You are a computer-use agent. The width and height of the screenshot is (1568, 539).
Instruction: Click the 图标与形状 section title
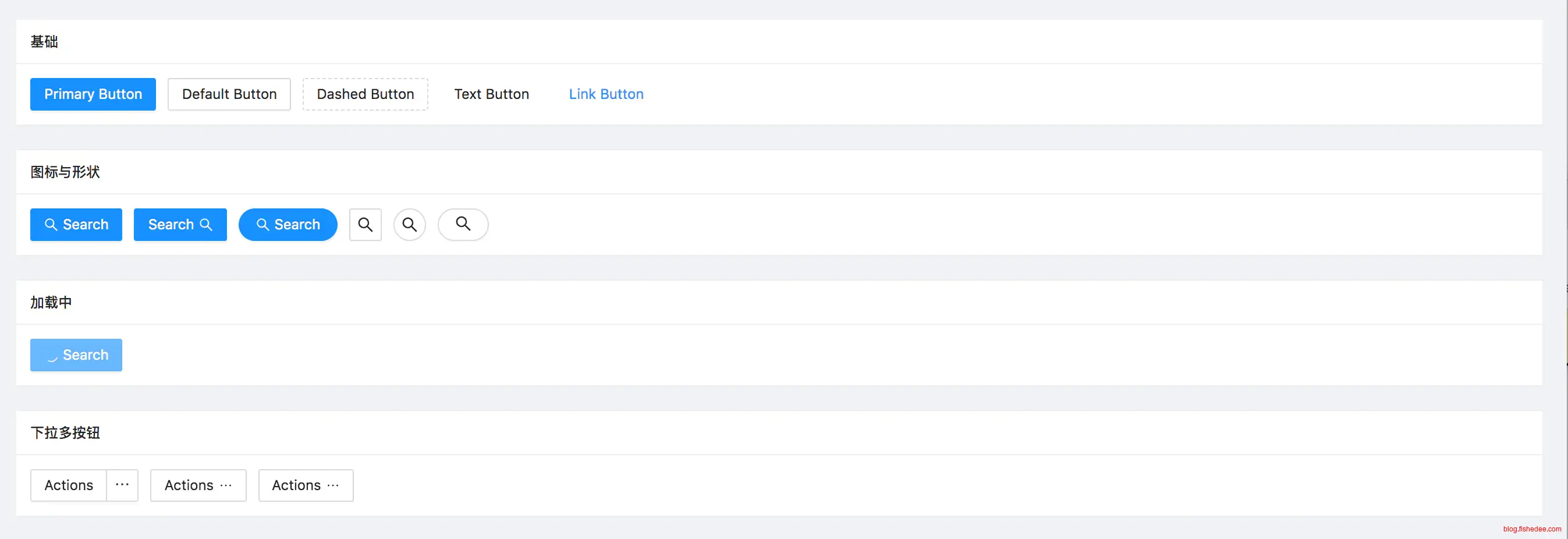pyautogui.click(x=65, y=172)
